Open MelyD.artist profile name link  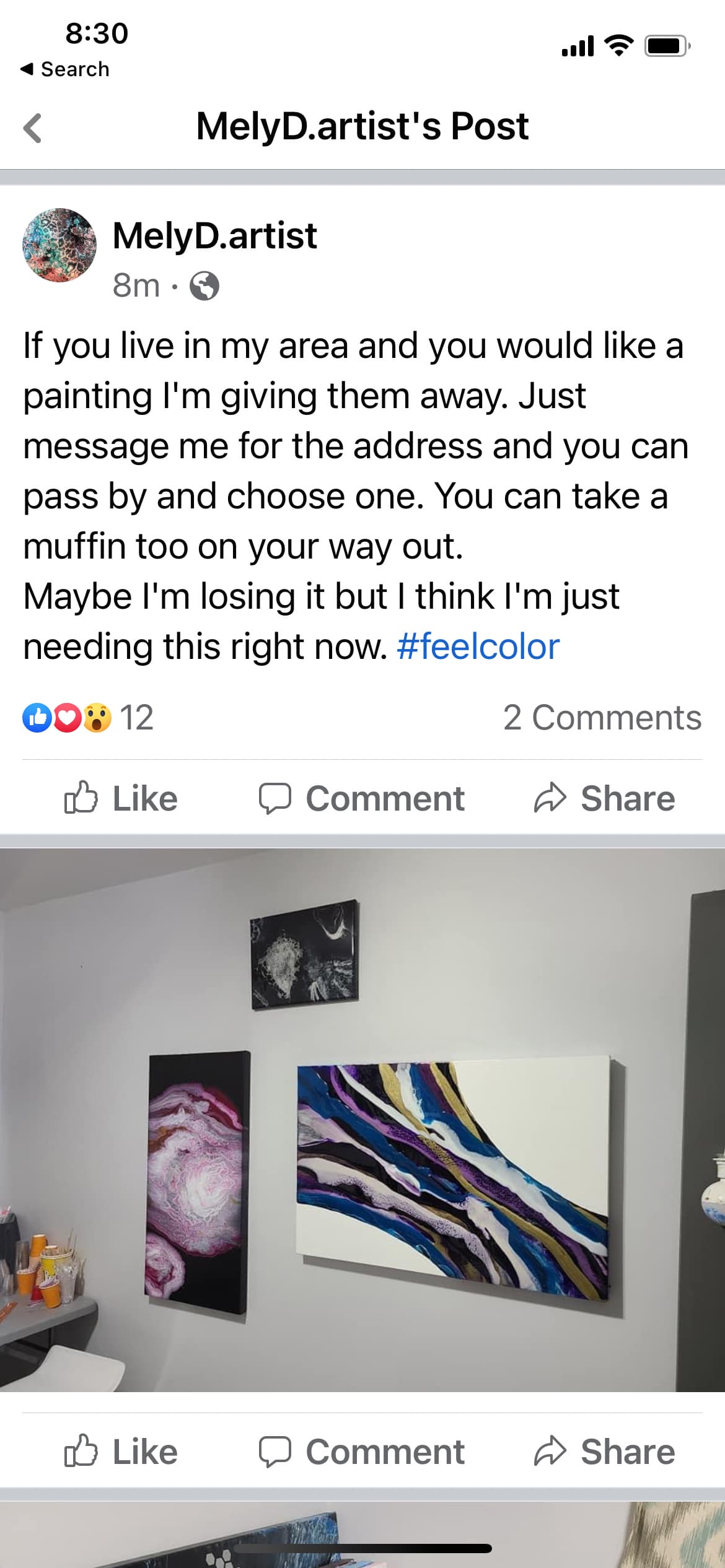tap(214, 236)
